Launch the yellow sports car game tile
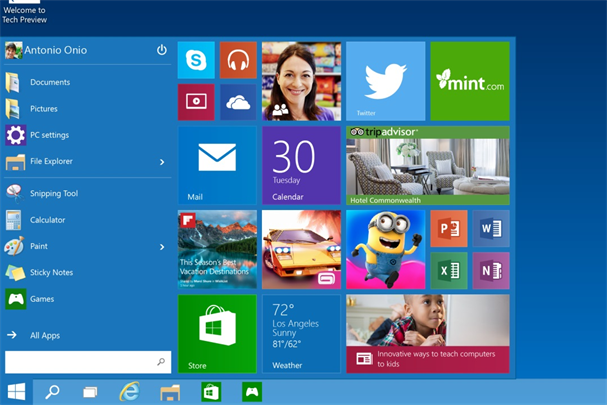 pos(301,249)
